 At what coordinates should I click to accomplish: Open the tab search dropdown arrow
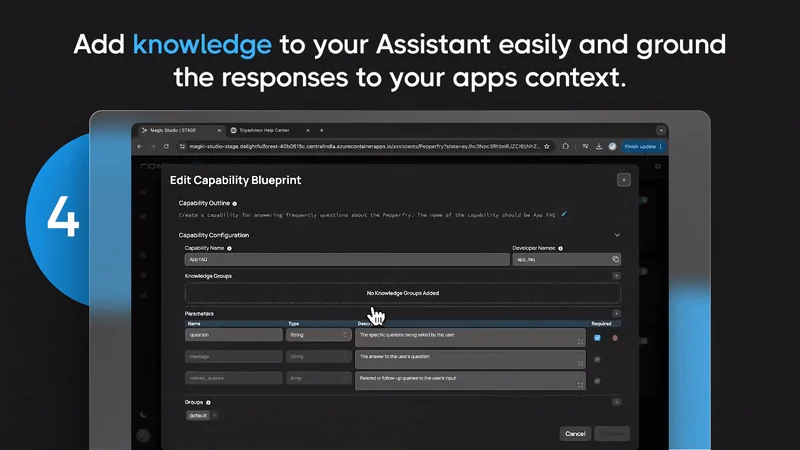(661, 131)
